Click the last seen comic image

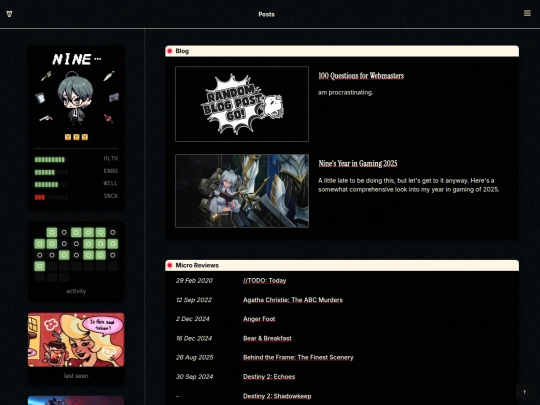[76, 340]
